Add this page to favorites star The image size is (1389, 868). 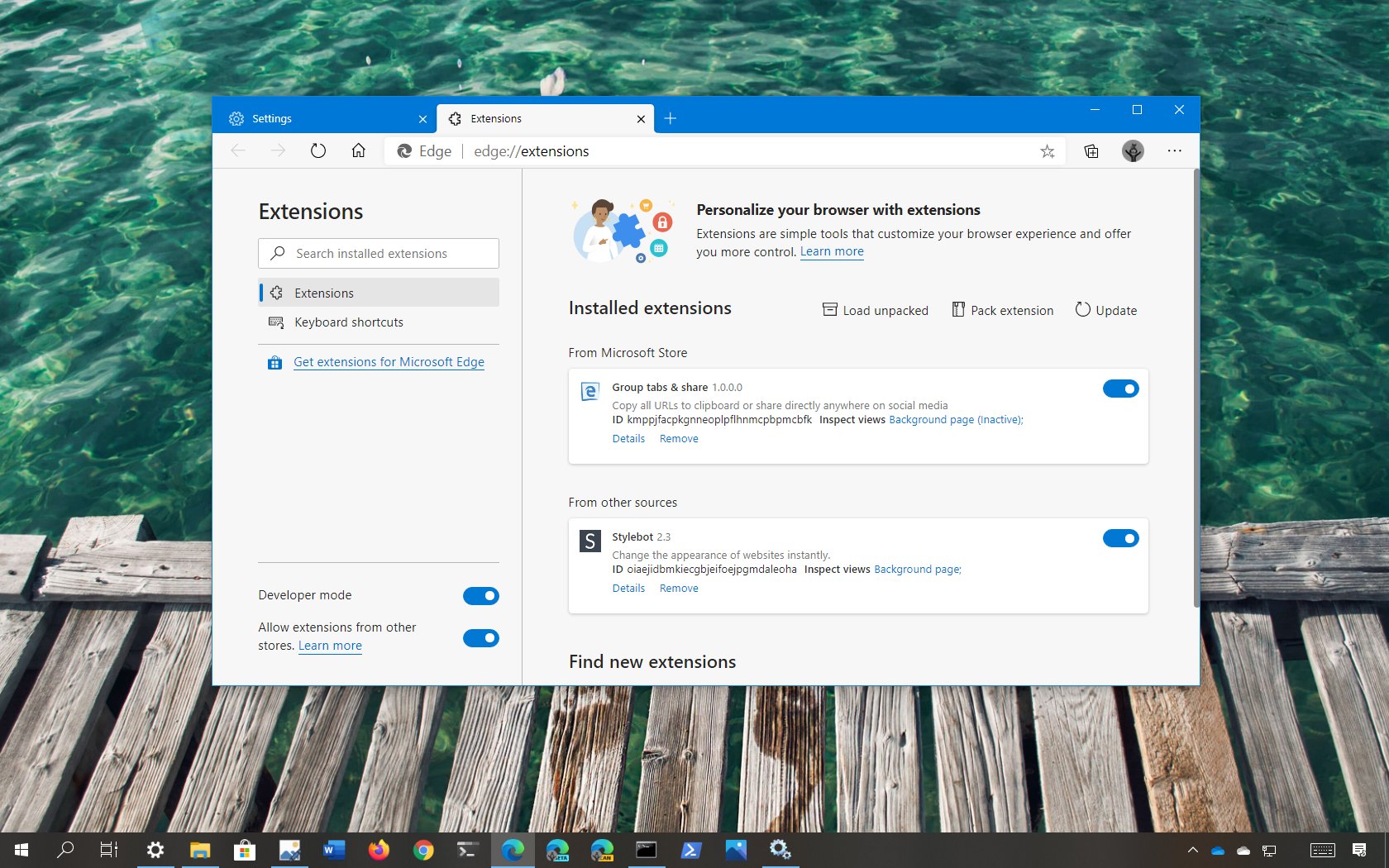pyautogui.click(x=1047, y=151)
